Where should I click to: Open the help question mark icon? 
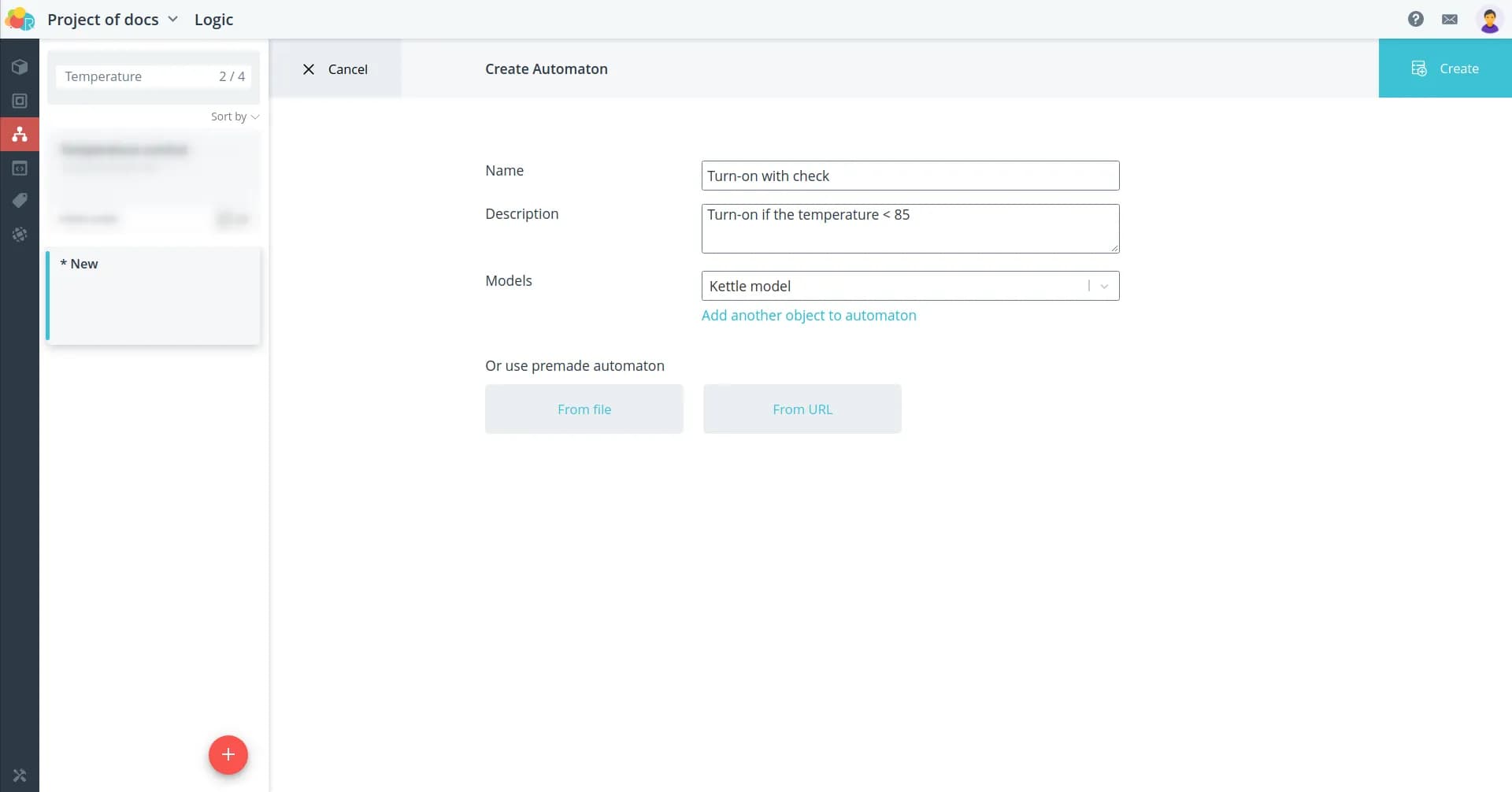coord(1415,19)
